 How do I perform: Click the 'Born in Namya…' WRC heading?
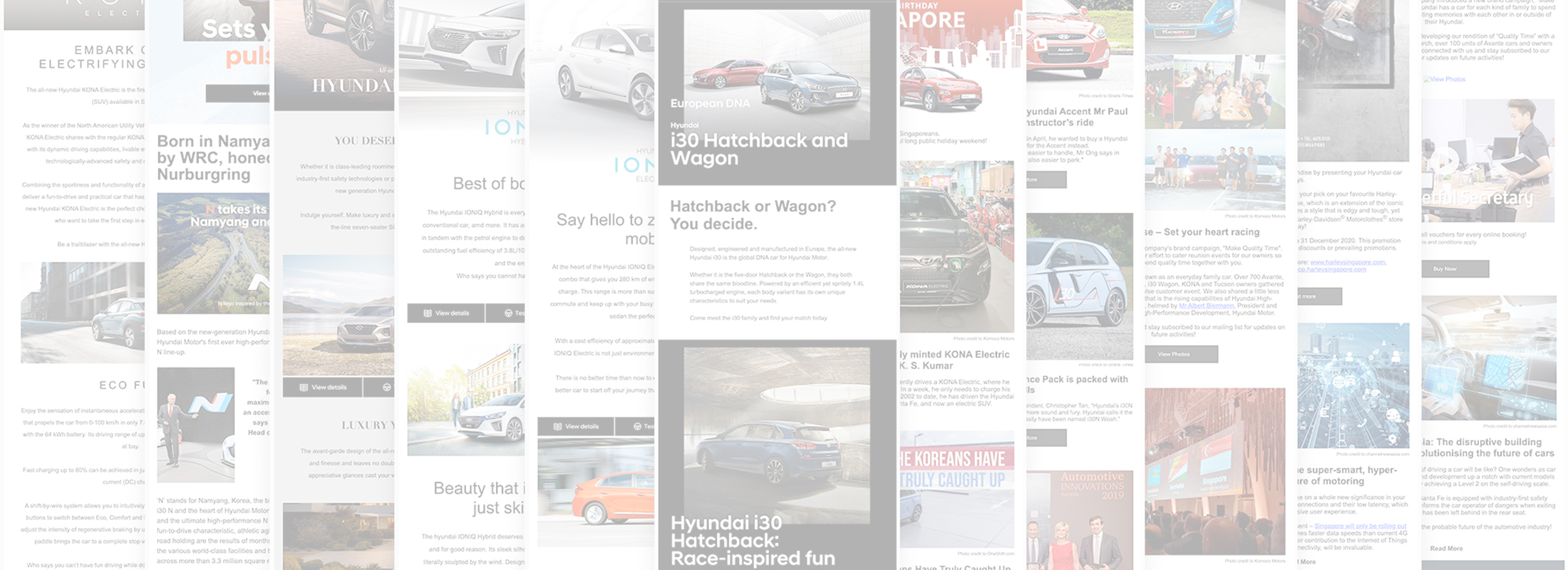pos(213,157)
